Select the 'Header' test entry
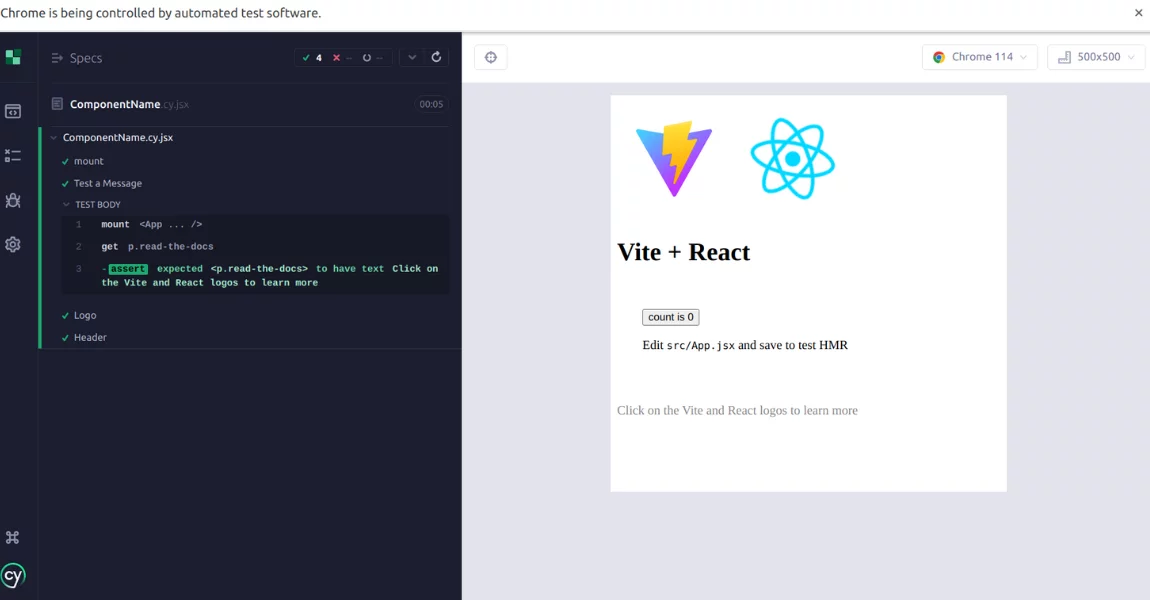The width and height of the screenshot is (1150, 600). click(x=90, y=337)
